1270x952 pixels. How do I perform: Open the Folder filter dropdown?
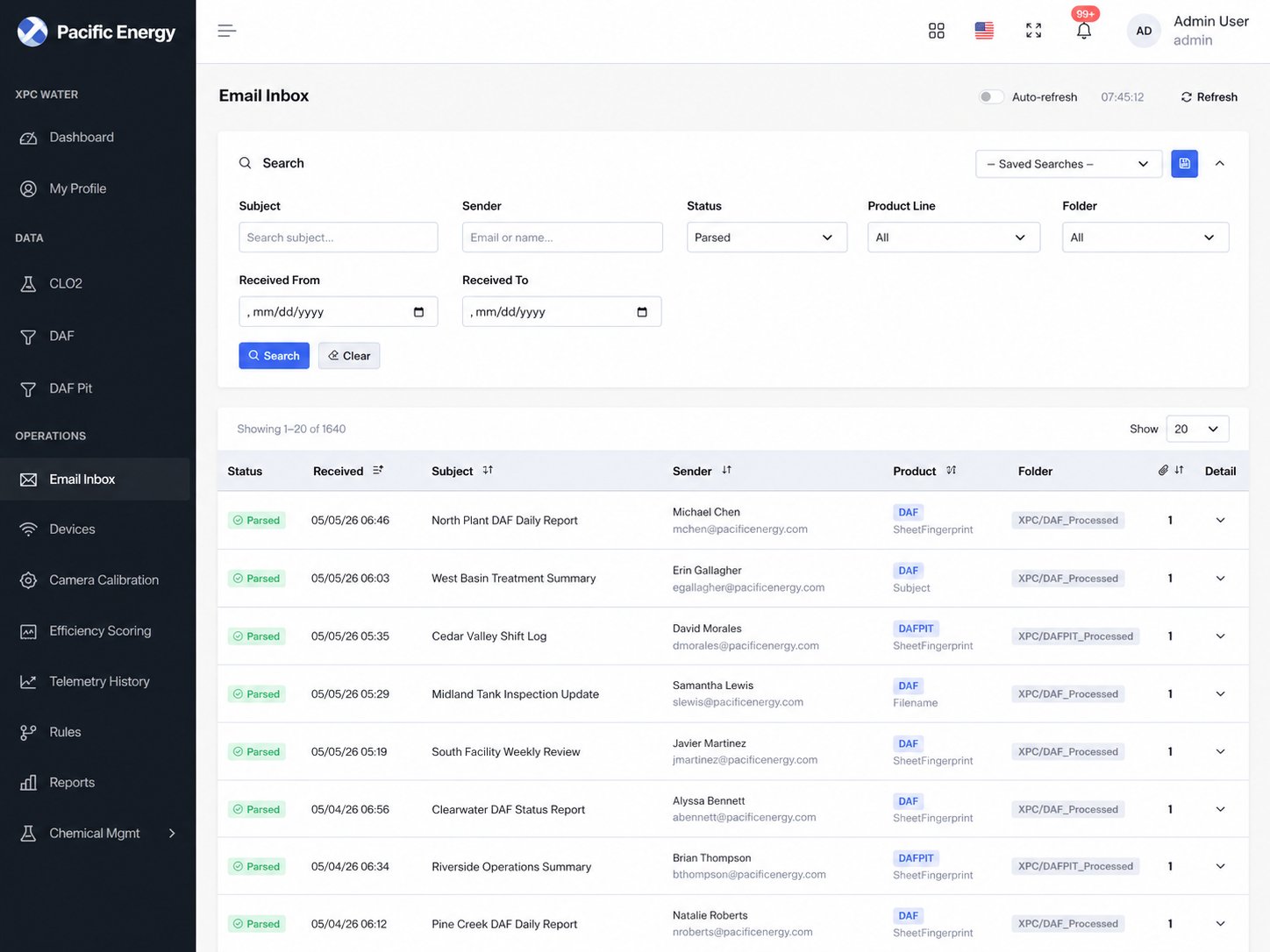coord(1145,238)
